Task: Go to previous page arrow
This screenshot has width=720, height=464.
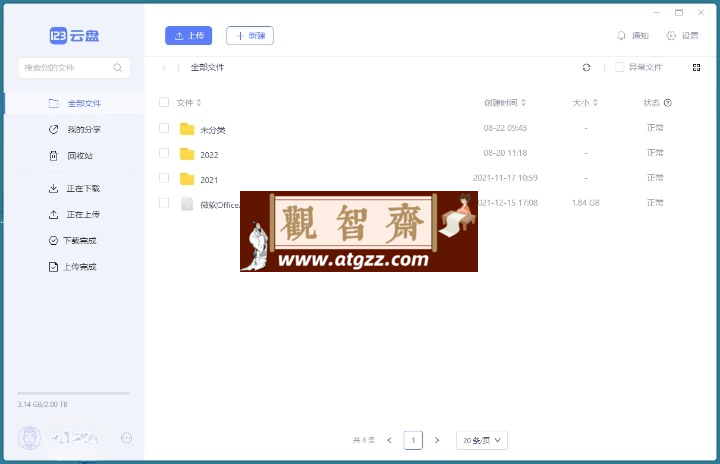Action: click(389, 440)
